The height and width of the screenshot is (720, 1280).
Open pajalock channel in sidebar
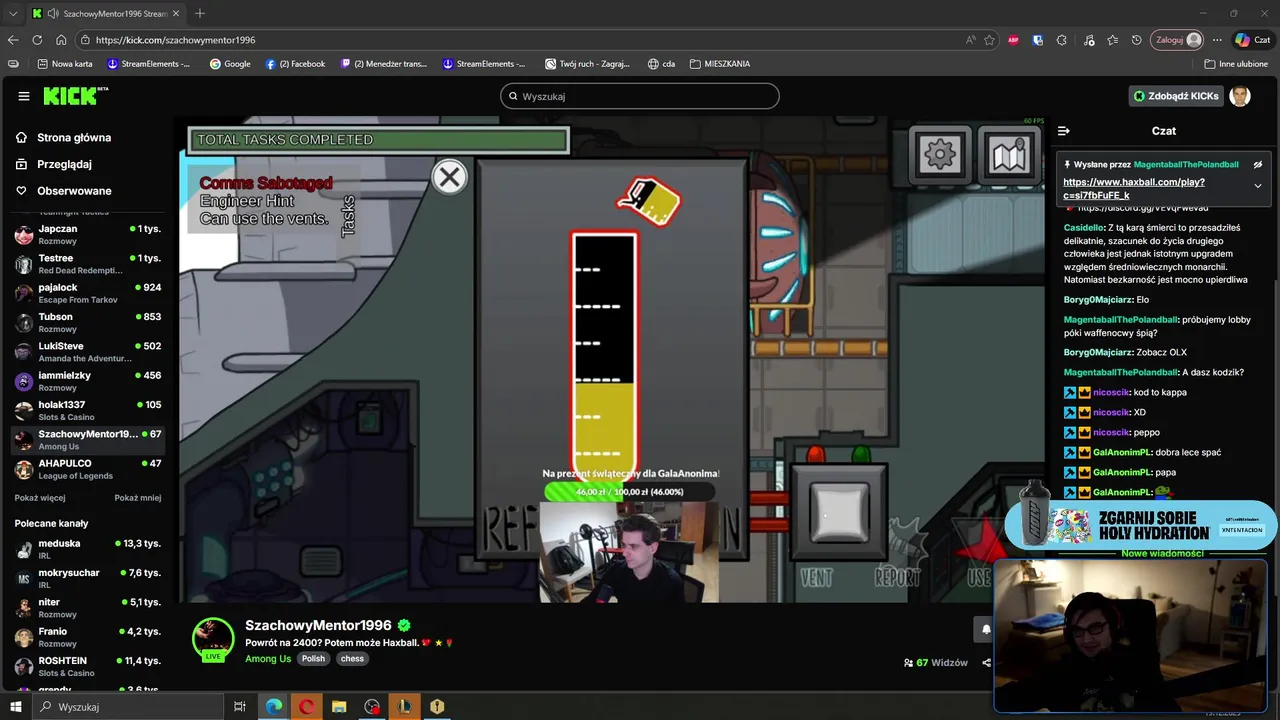(88, 293)
